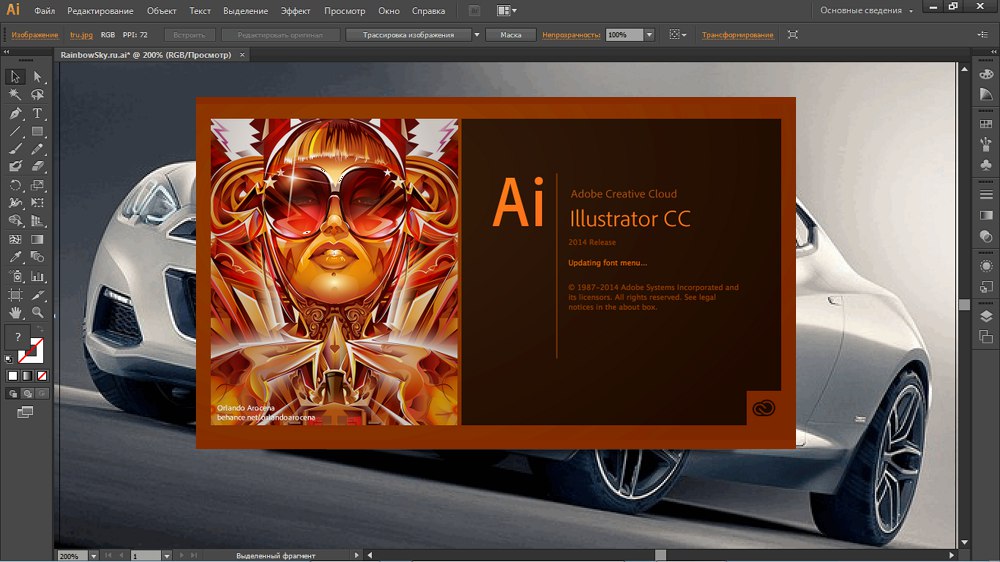This screenshot has height=562, width=1000.
Task: Select the Pen tool
Action: [15, 114]
